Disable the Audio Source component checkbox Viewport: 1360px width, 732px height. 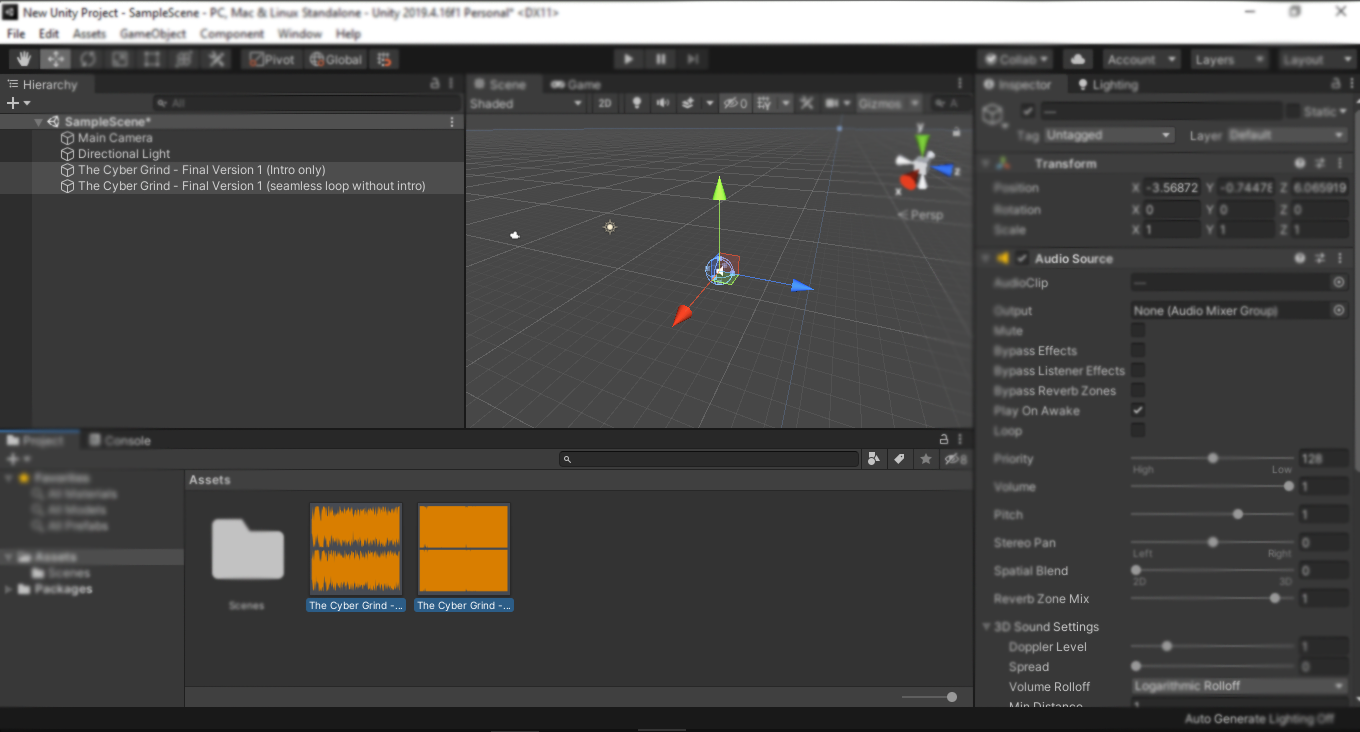[x=1022, y=258]
